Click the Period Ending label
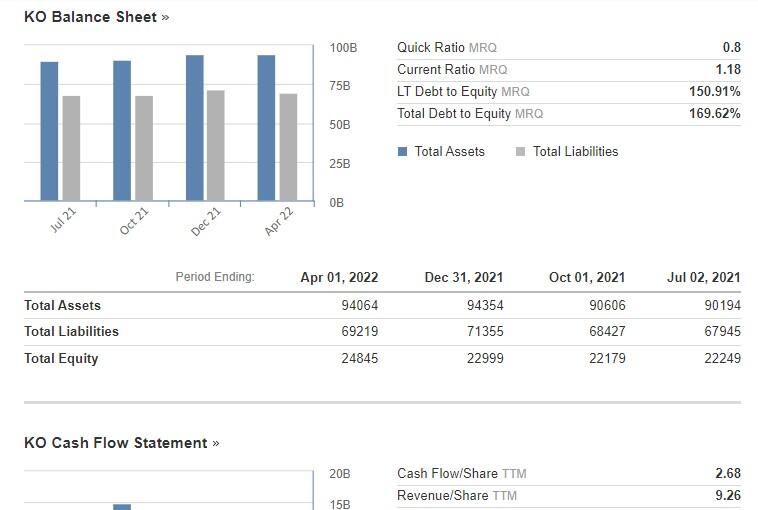Viewport: 758px width, 510px height. [215, 277]
